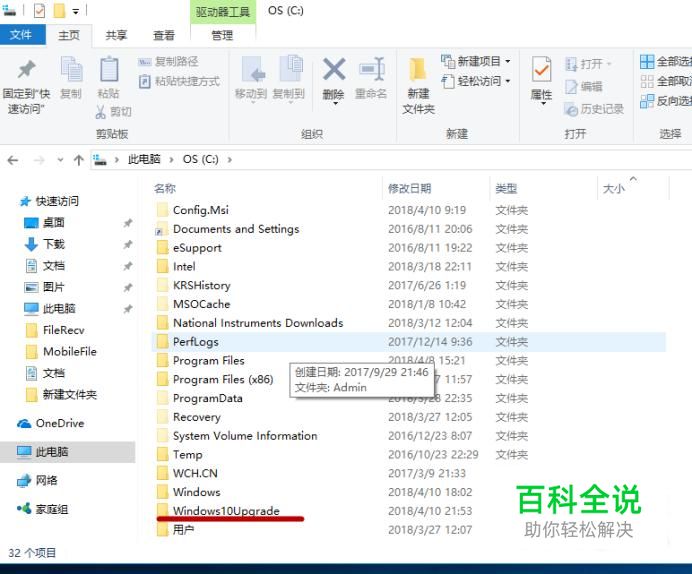Switch to the View (查看) tab
The height and width of the screenshot is (574, 692).
click(164, 35)
